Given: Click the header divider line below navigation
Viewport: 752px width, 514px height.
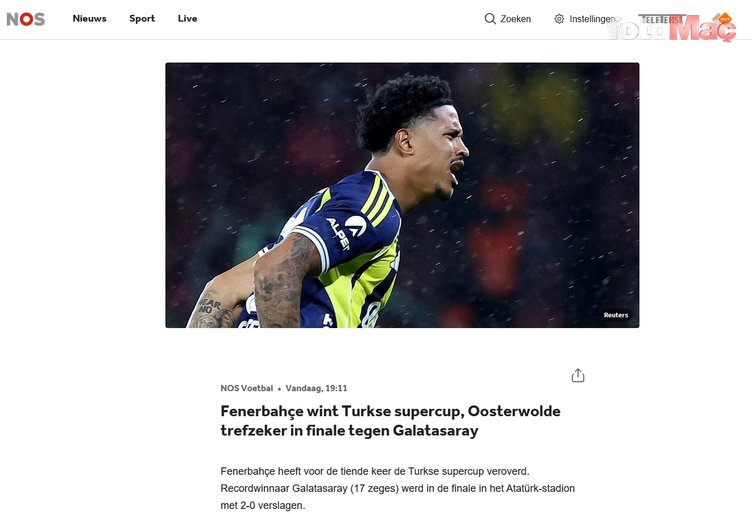Looking at the screenshot, I should pyautogui.click(x=376, y=39).
